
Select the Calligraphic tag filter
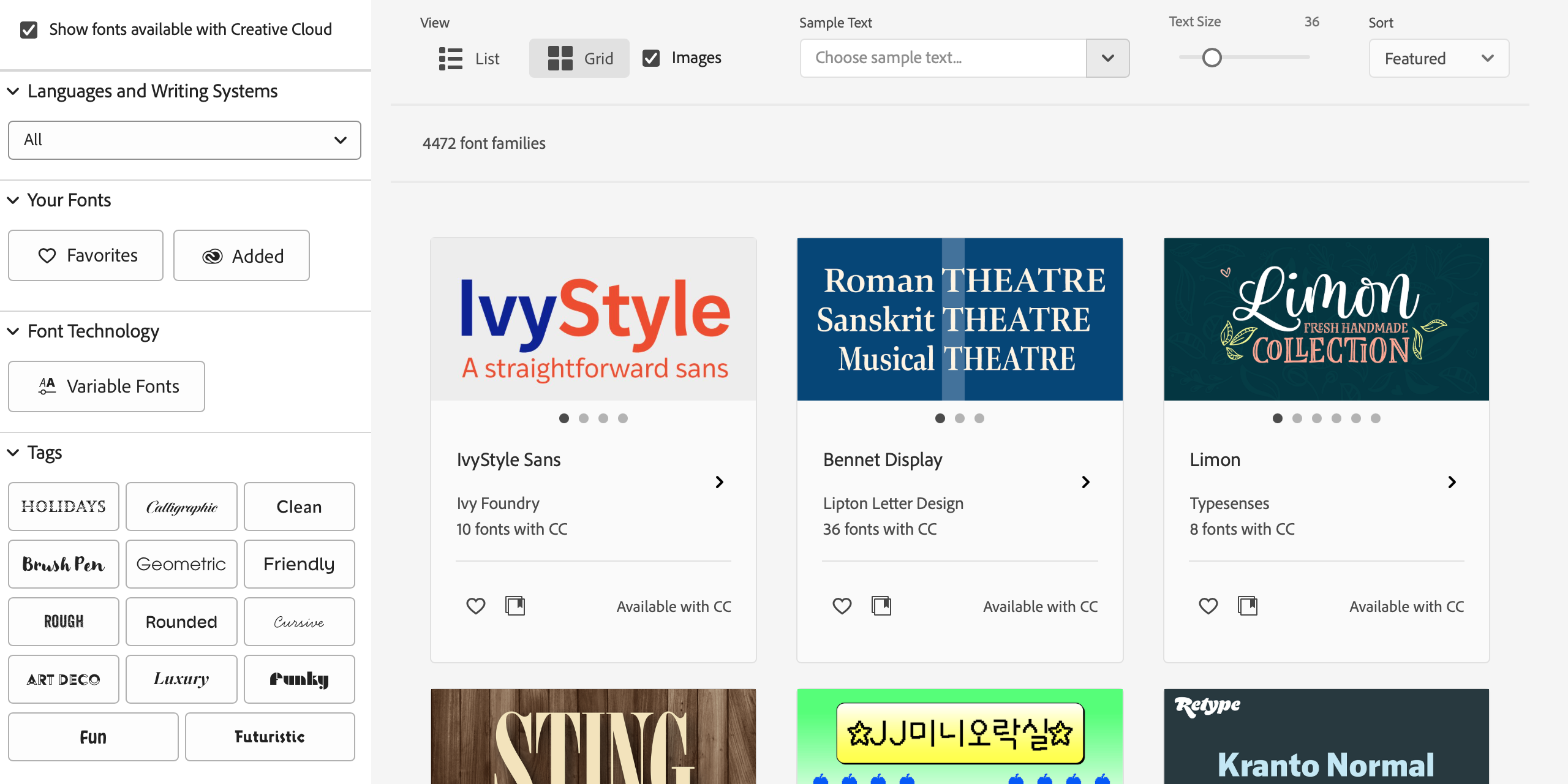181,507
